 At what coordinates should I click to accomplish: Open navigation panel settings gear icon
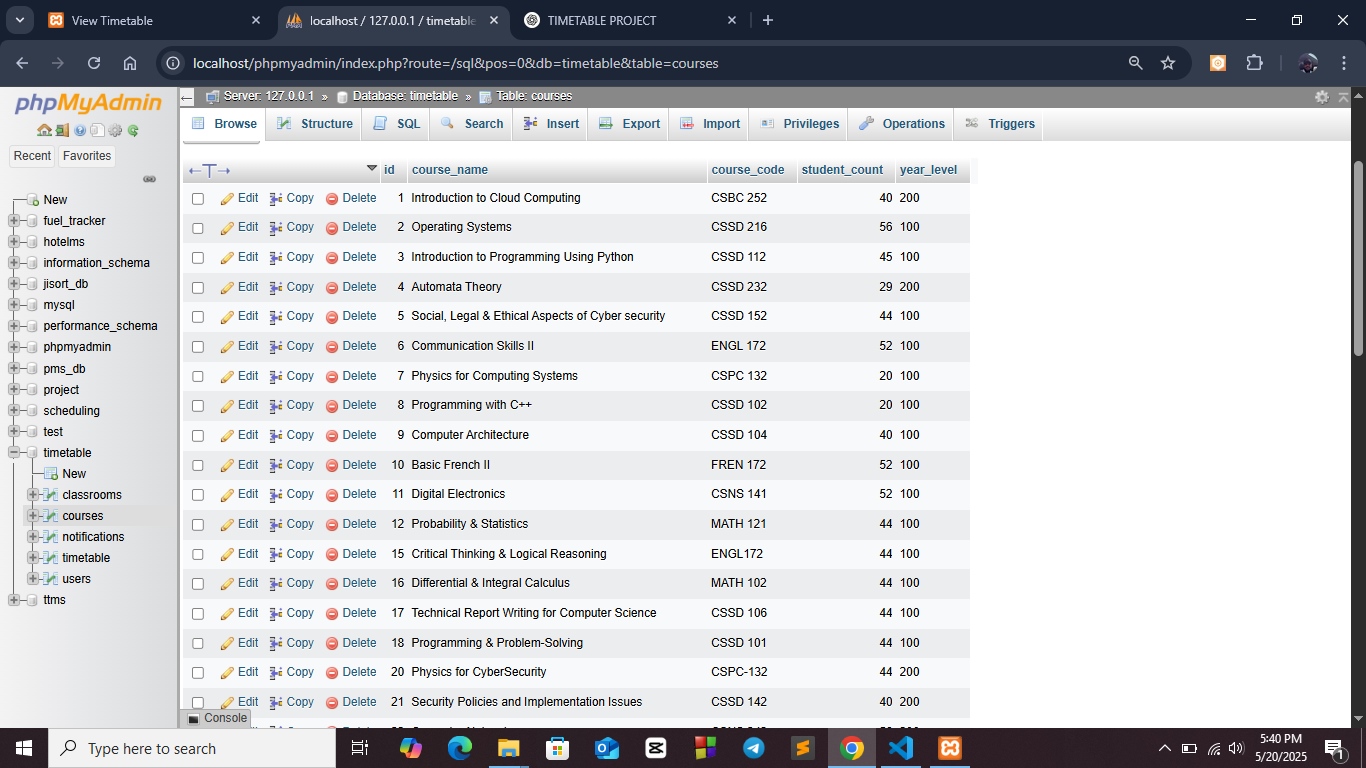pyautogui.click(x=115, y=130)
